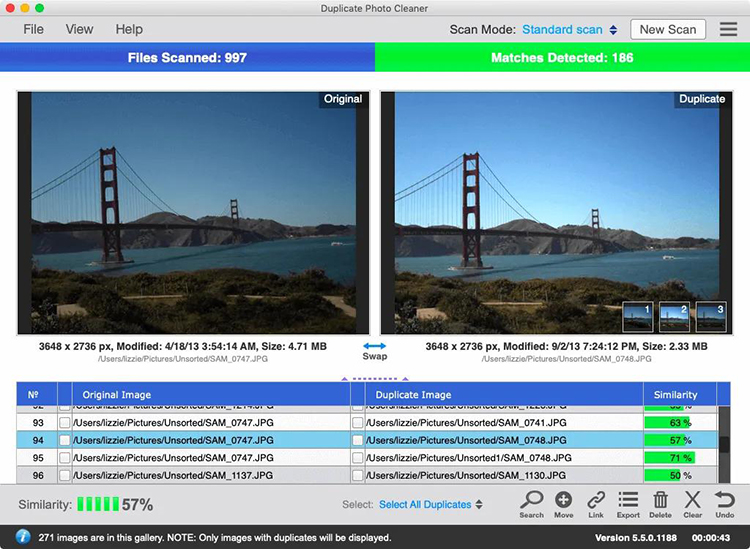This screenshot has height=549, width=750.
Task: Click the Matches Detected: 186 banner
Action: [x=562, y=57]
